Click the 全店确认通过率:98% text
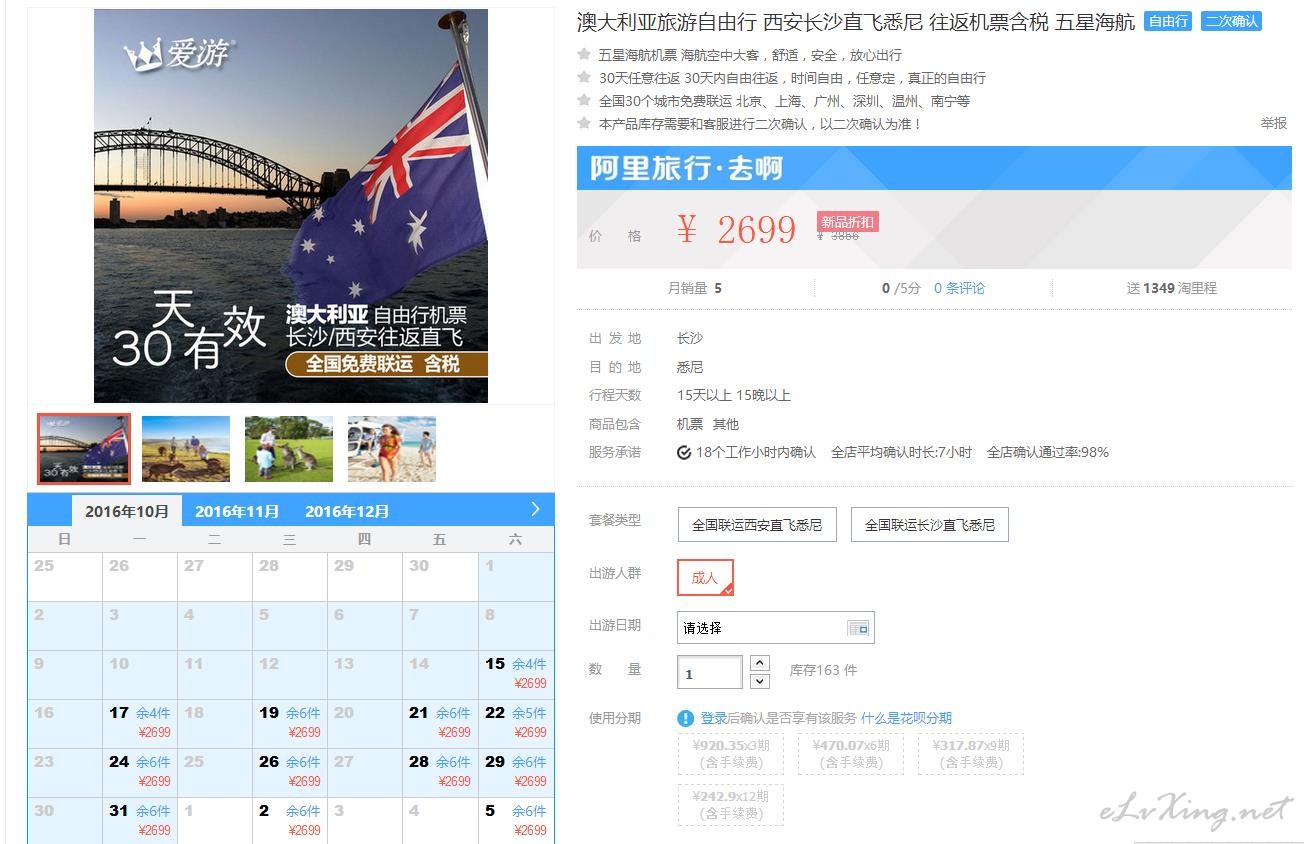 point(1048,452)
